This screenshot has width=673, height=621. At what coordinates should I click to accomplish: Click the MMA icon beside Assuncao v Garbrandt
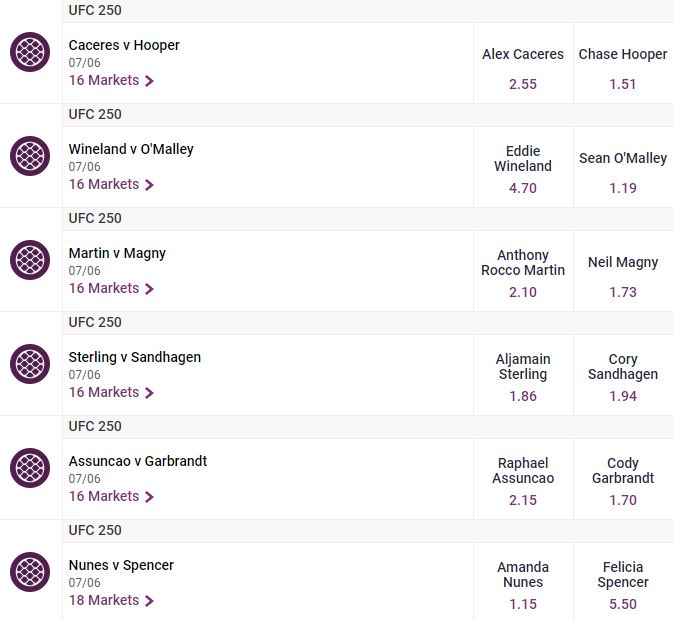pos(30,468)
